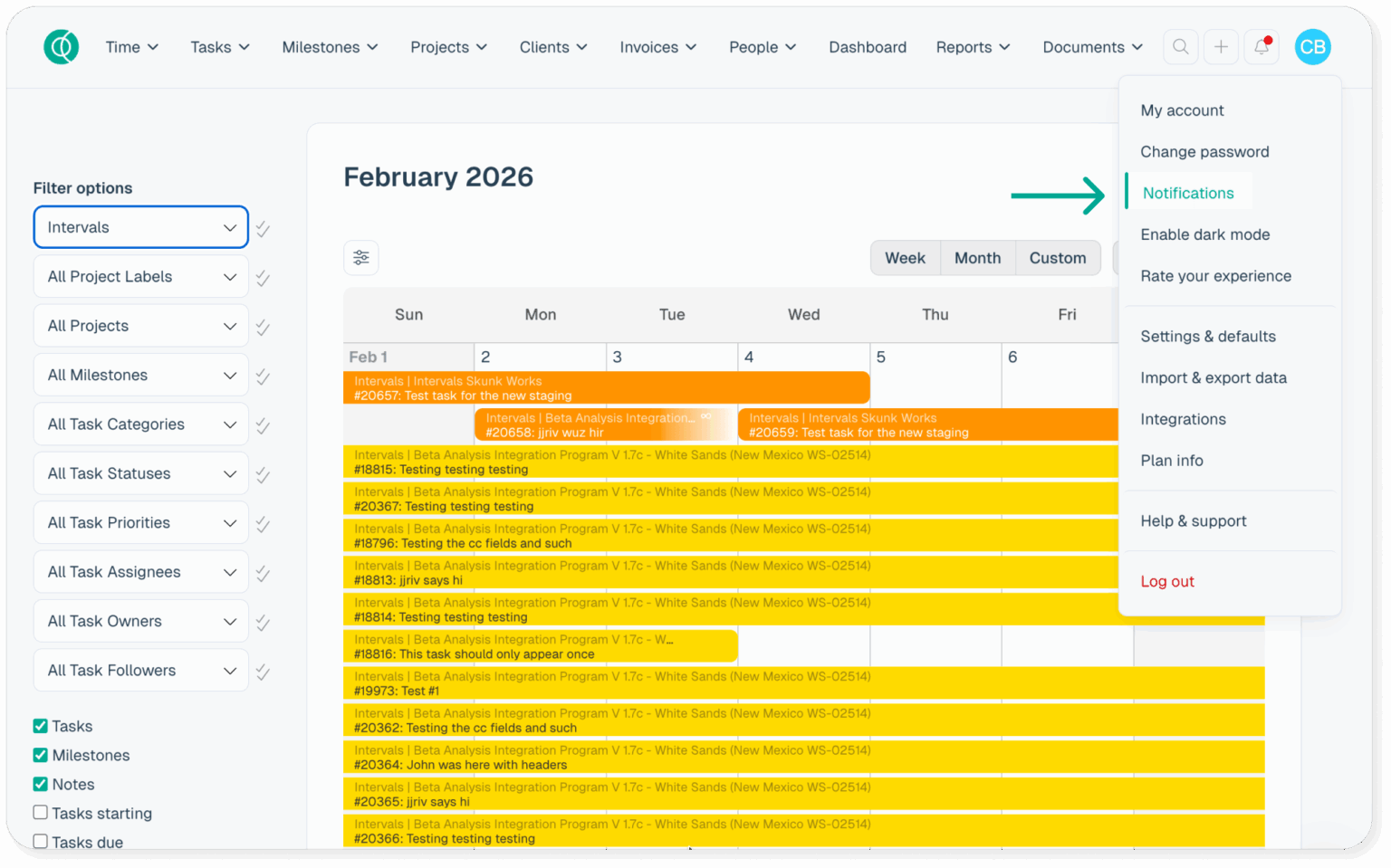Open the search magnifier icon

[x=1181, y=47]
